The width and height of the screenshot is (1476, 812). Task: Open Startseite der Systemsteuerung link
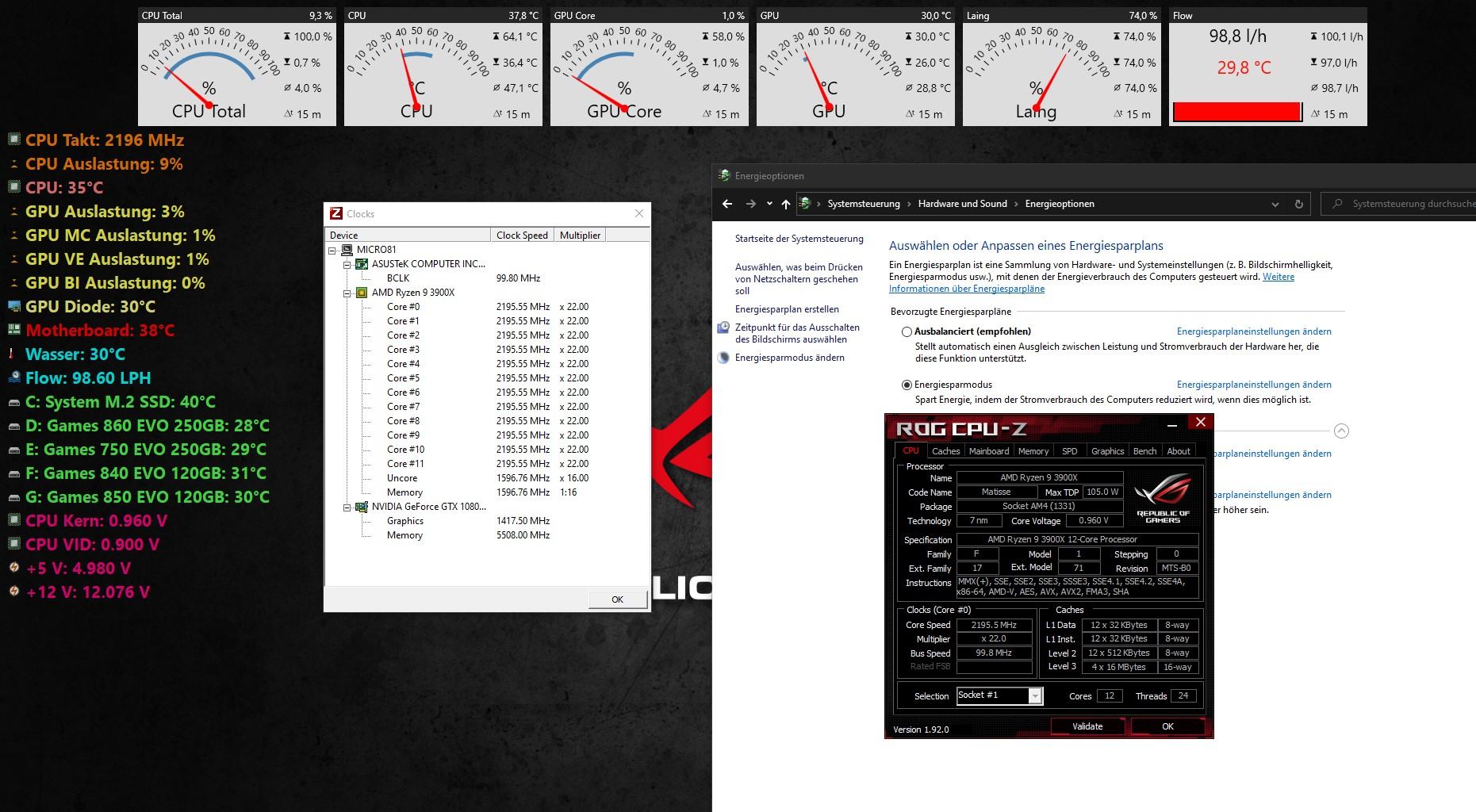(x=799, y=239)
